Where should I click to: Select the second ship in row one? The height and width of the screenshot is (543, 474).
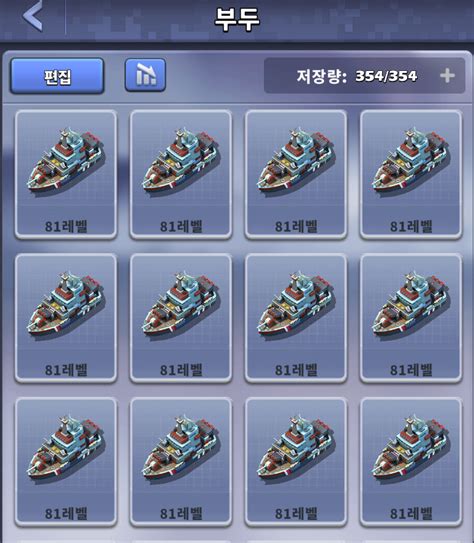181,175
